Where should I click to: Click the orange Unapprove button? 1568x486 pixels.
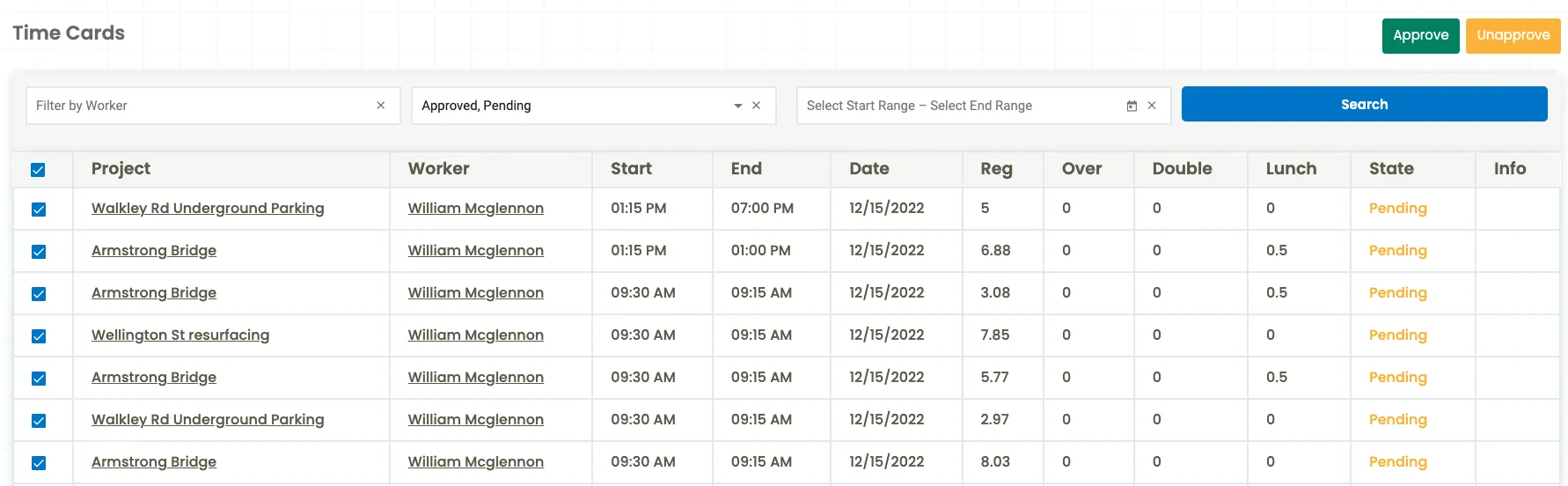point(1513,36)
